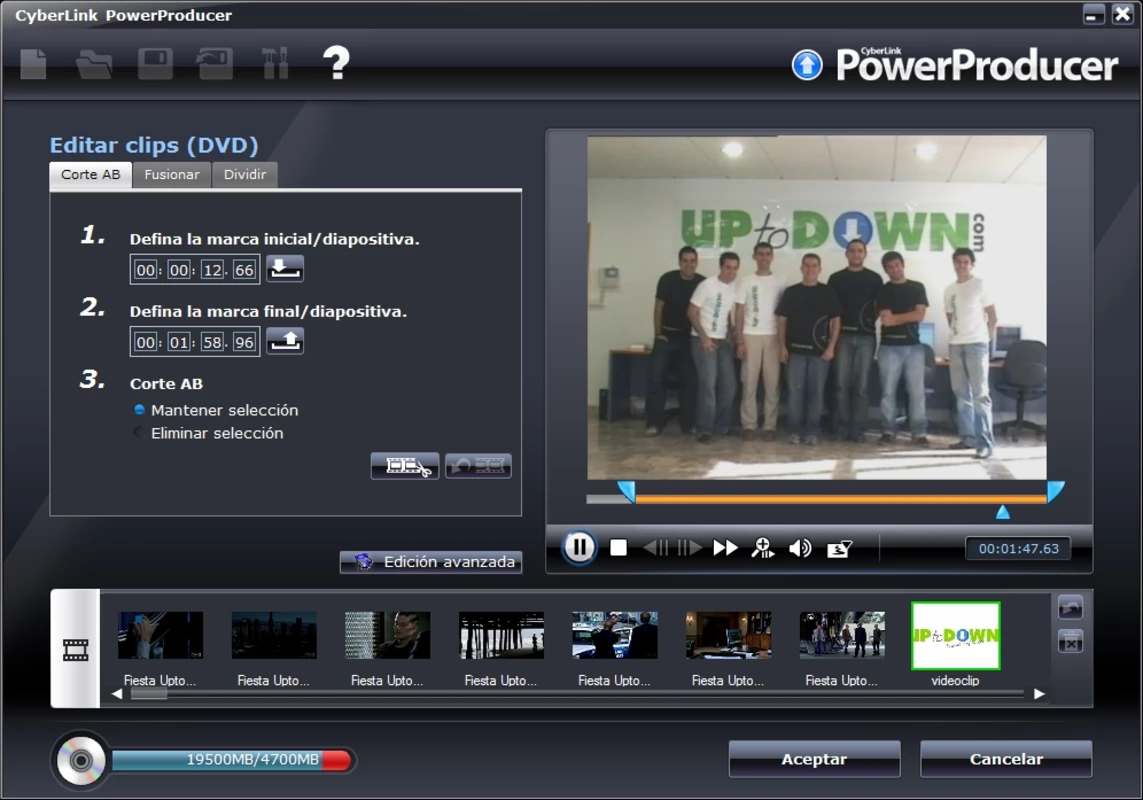Set the final mark with the mark-out button

click(x=284, y=341)
